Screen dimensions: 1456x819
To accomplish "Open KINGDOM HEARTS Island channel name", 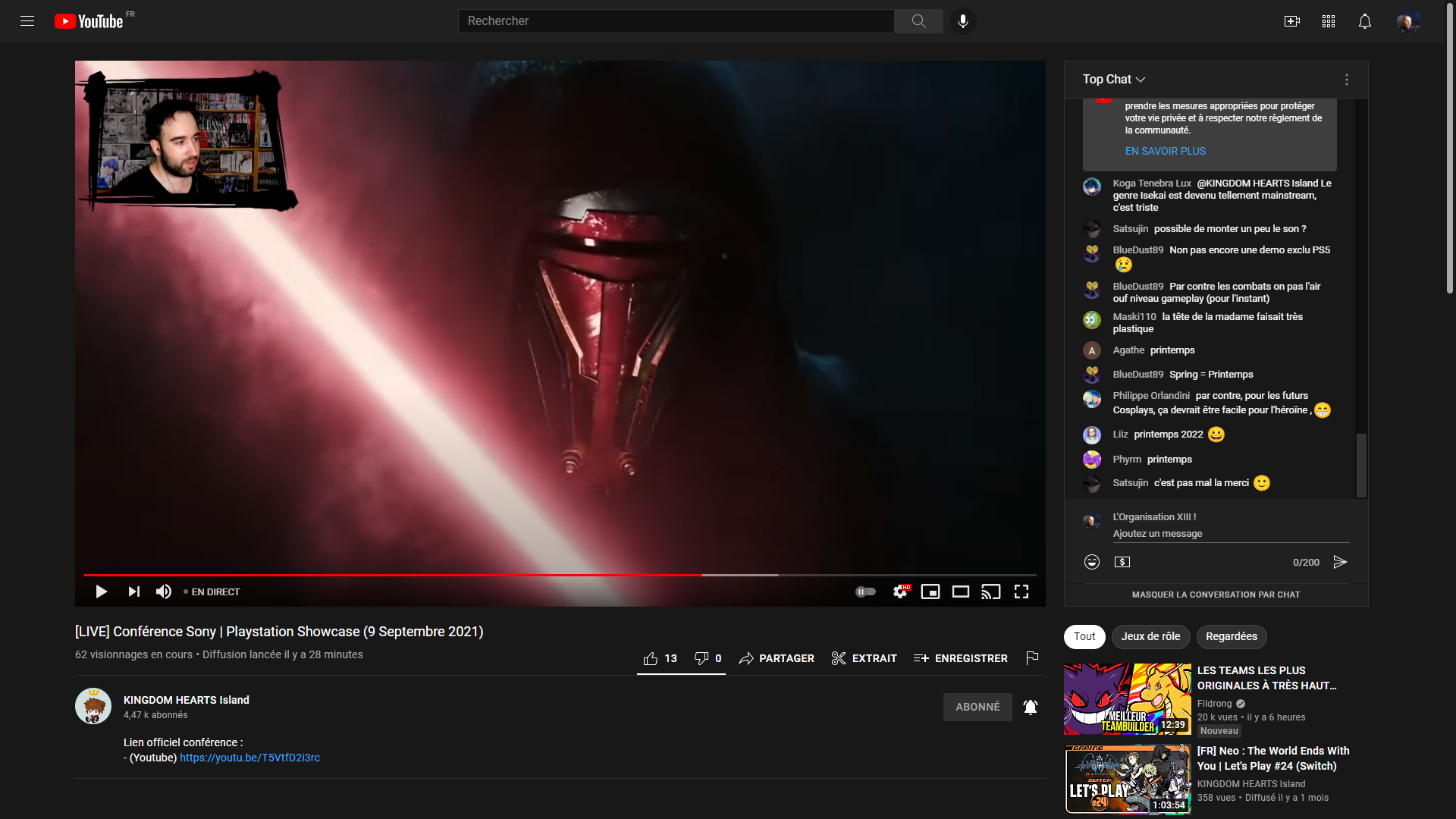I will 187,700.
